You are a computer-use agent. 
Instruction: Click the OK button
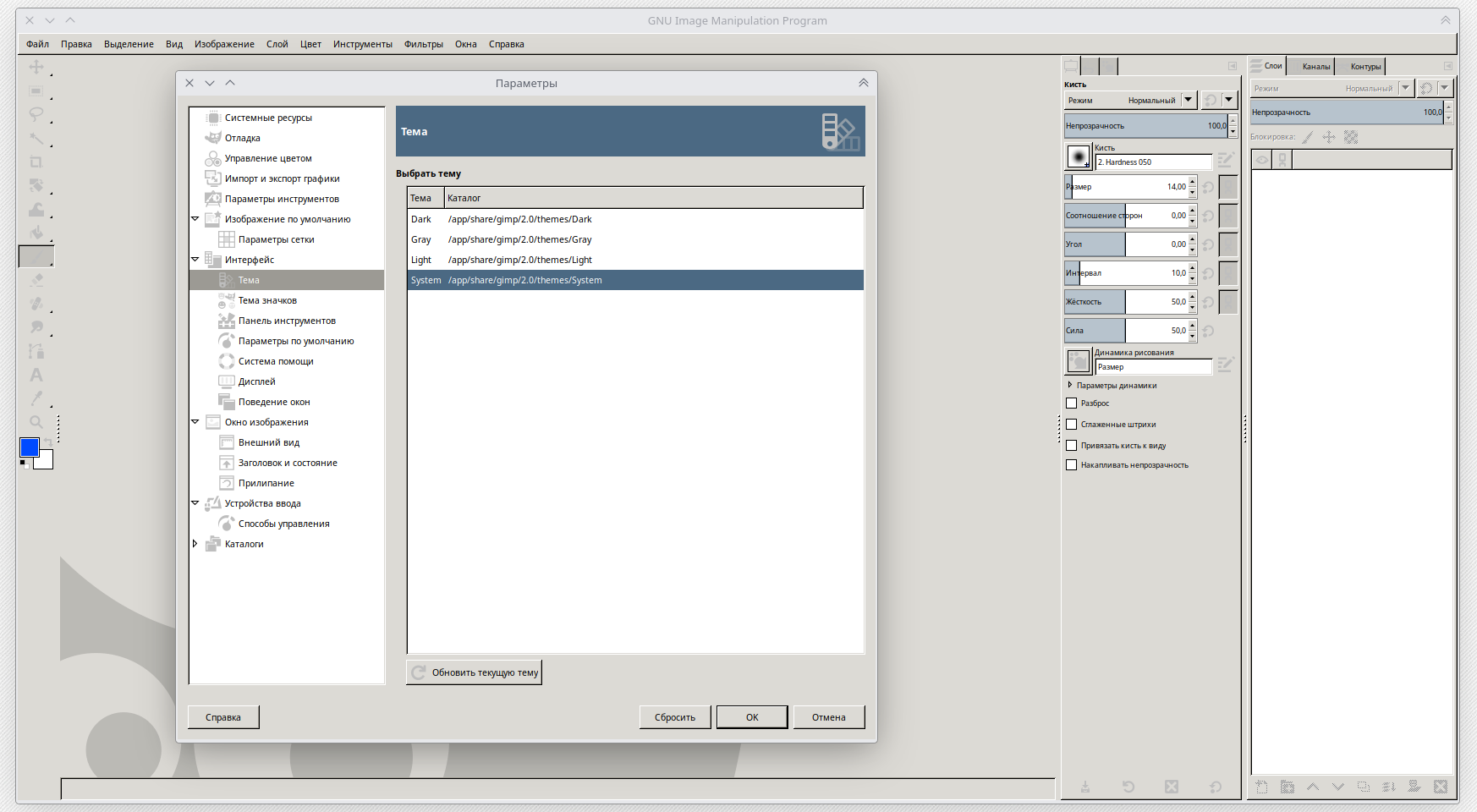[752, 717]
